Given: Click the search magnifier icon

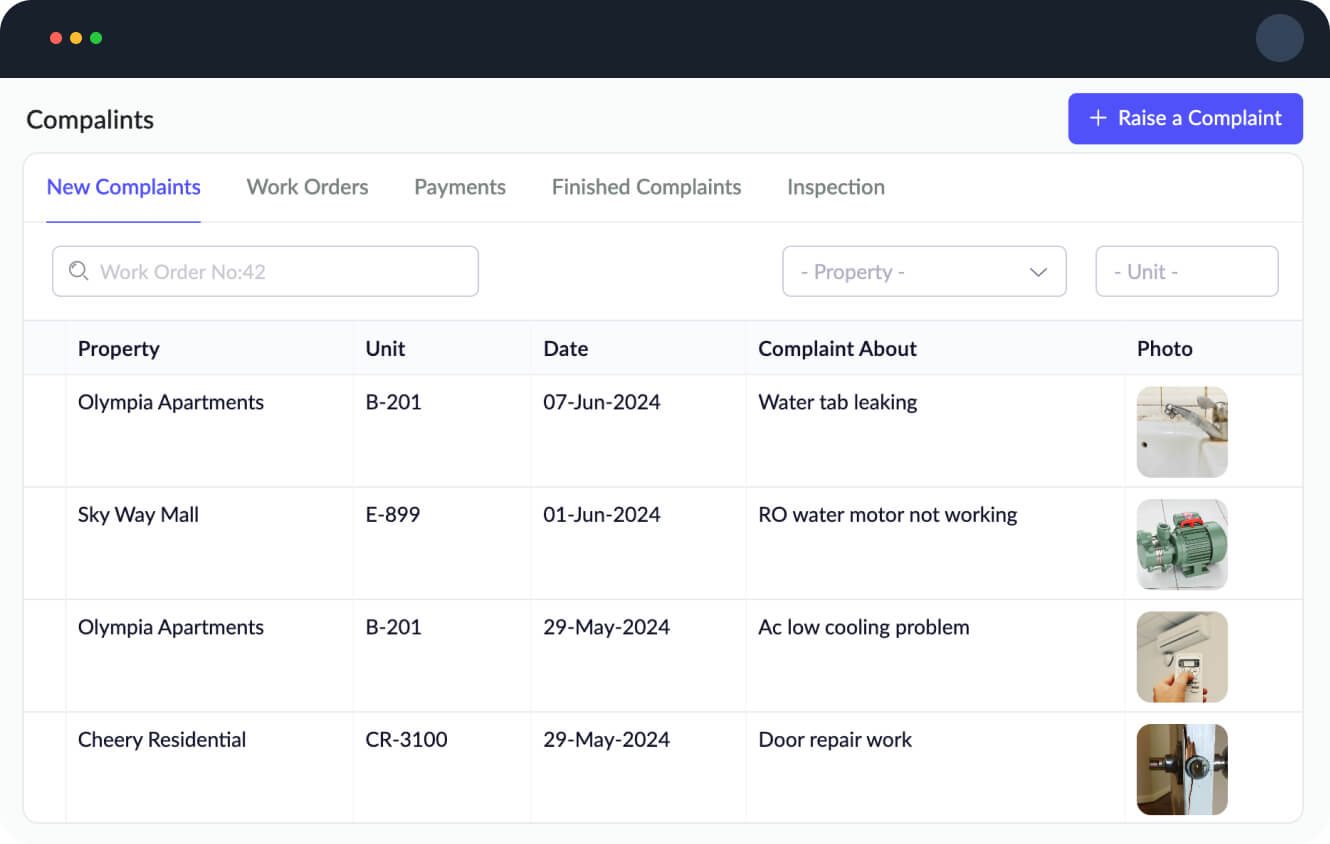Looking at the screenshot, I should (x=79, y=271).
